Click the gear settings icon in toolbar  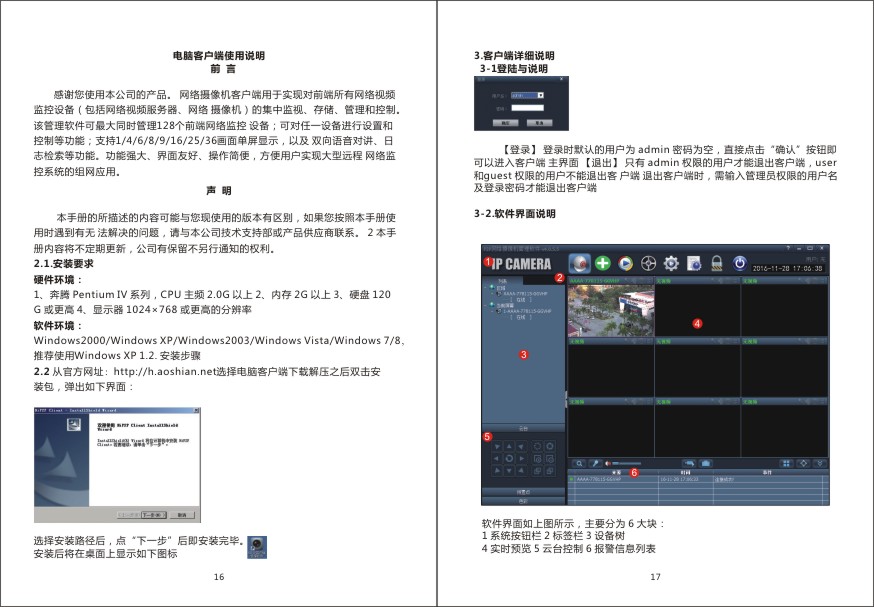coord(671,263)
